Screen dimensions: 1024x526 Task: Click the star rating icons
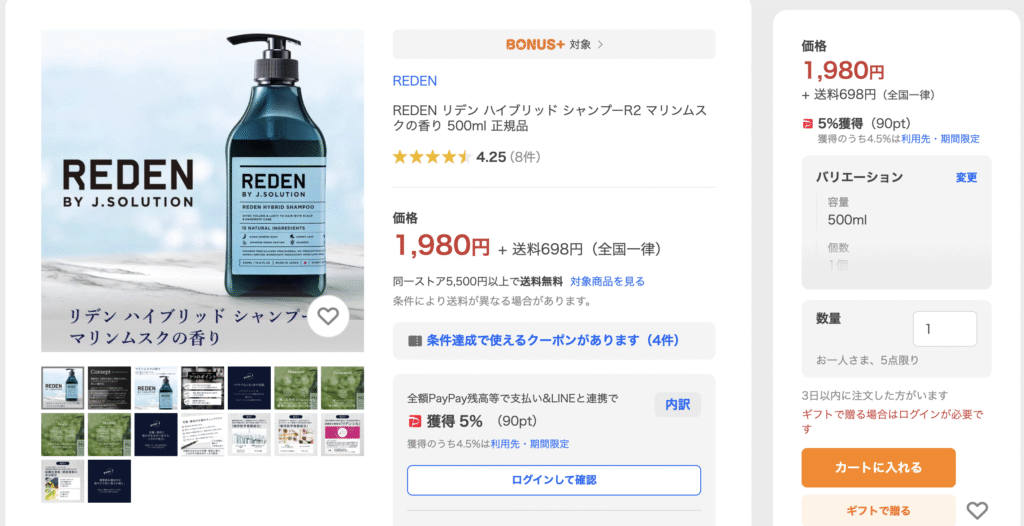click(431, 157)
